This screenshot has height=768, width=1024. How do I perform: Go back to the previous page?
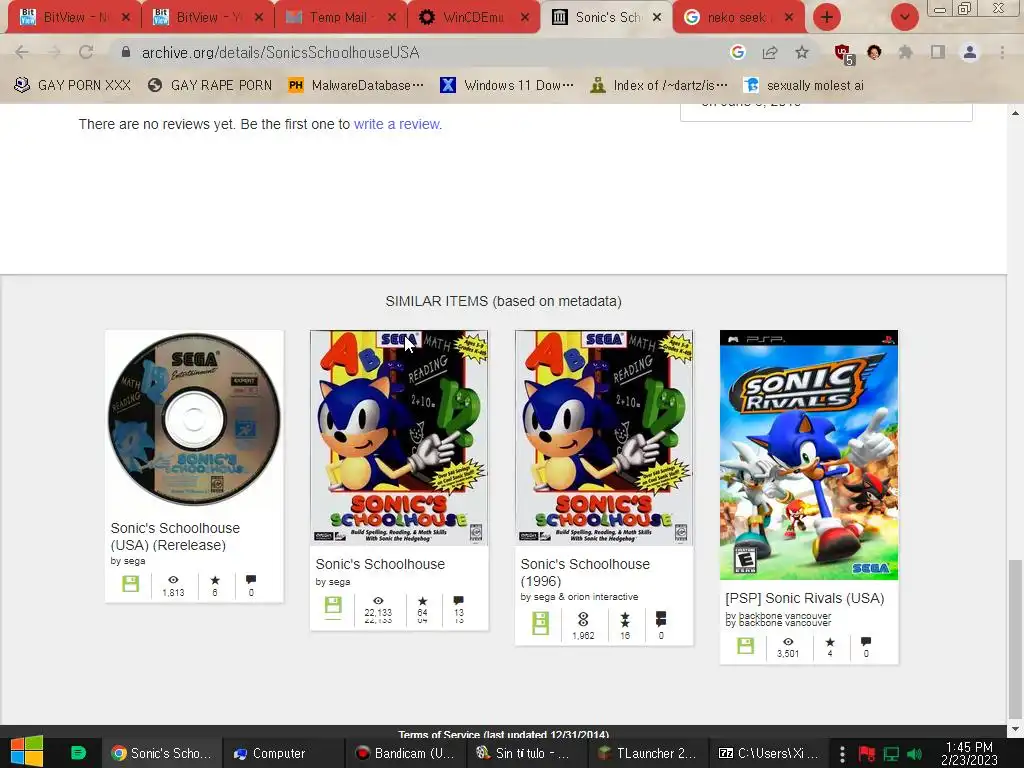point(22,52)
